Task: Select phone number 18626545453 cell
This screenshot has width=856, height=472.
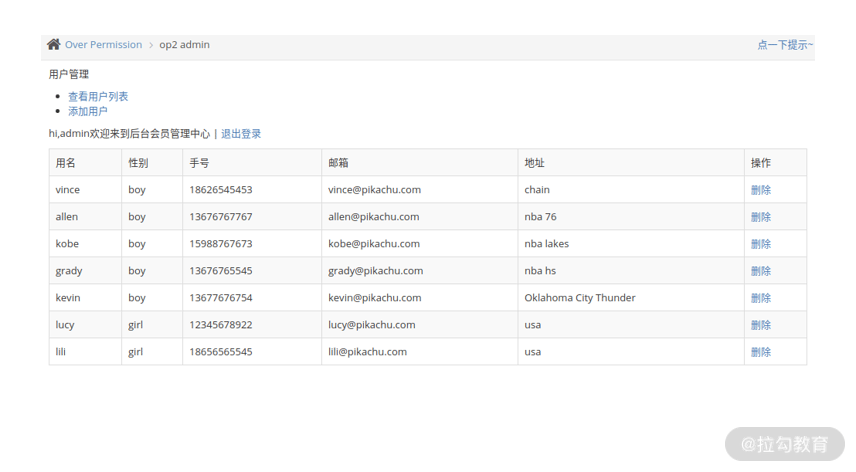Action: pos(252,189)
